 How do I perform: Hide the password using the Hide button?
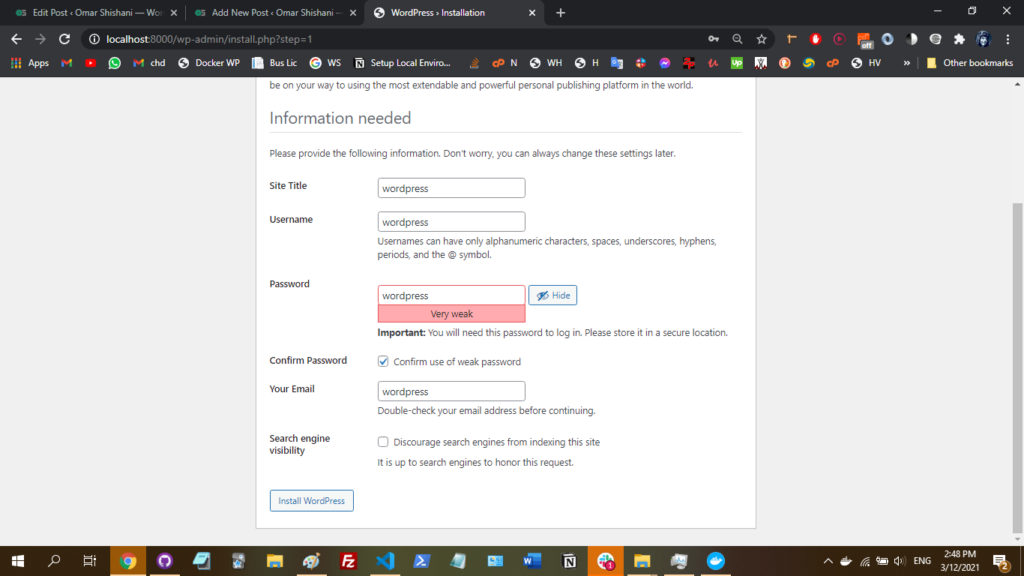552,296
